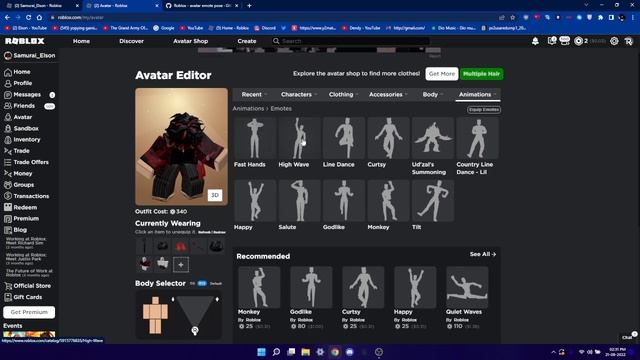Click See All in Recommended
Viewport: 640px width, 360px height.
click(483, 254)
